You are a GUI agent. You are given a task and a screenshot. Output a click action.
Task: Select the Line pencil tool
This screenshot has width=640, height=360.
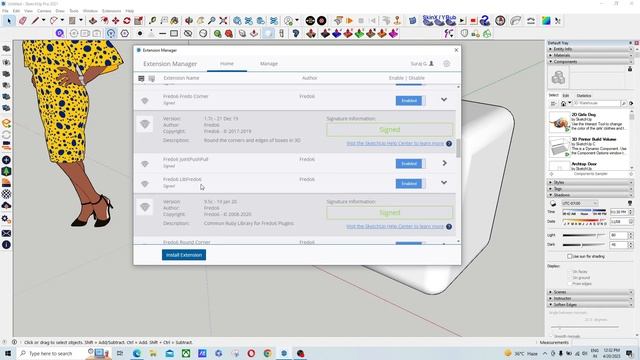tap(36, 20)
